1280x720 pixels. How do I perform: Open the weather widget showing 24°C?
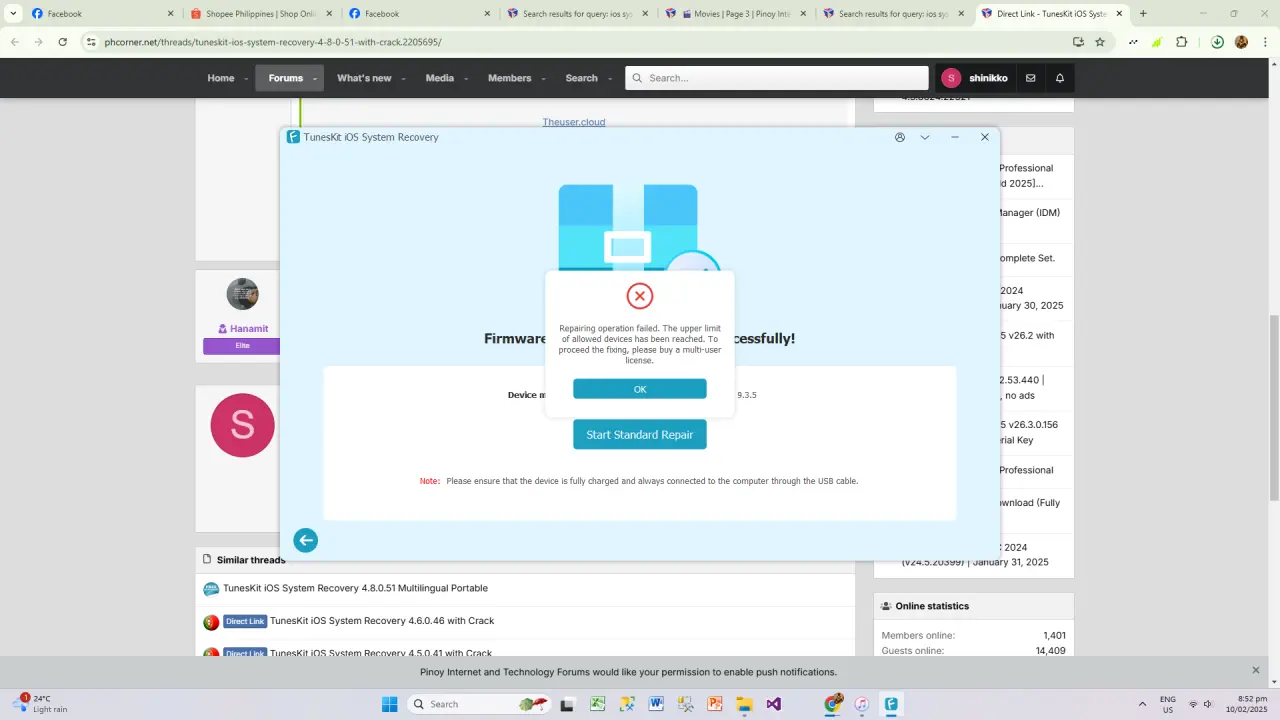40,704
